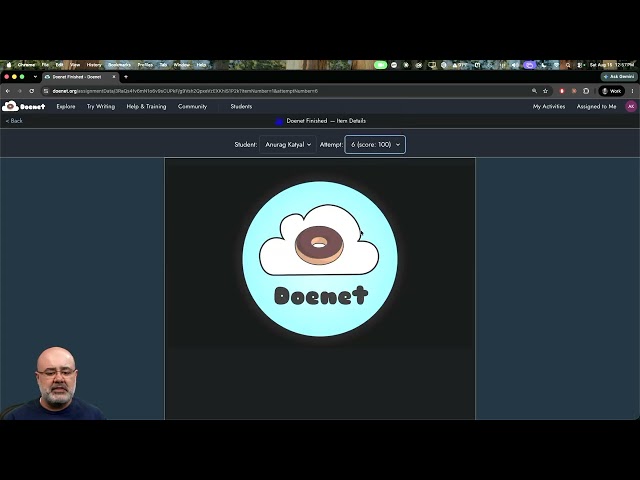Click the date and time in menu bar
The image size is (640, 480).
coord(612,65)
